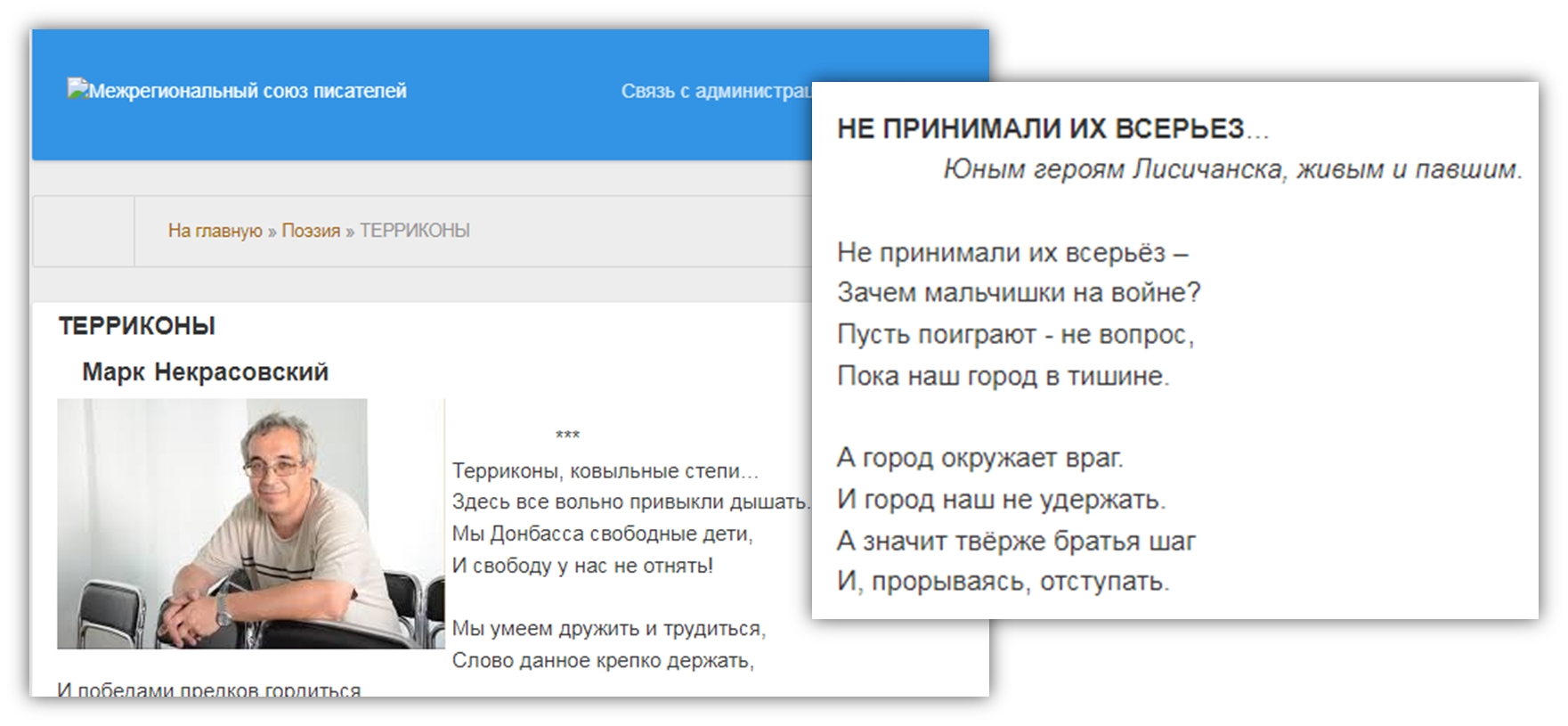The width and height of the screenshot is (1568, 726).
Task: Click the broken logo image icon
Action: point(77,88)
